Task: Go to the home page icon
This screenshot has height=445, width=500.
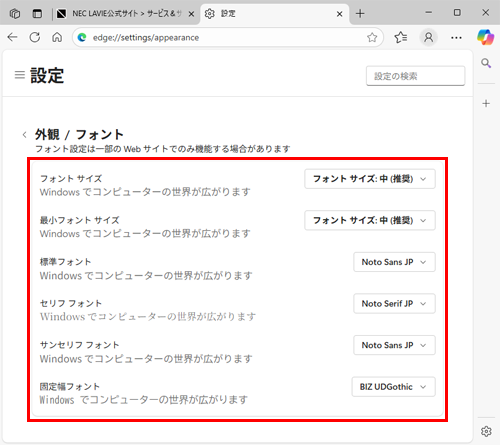Action: 57,37
